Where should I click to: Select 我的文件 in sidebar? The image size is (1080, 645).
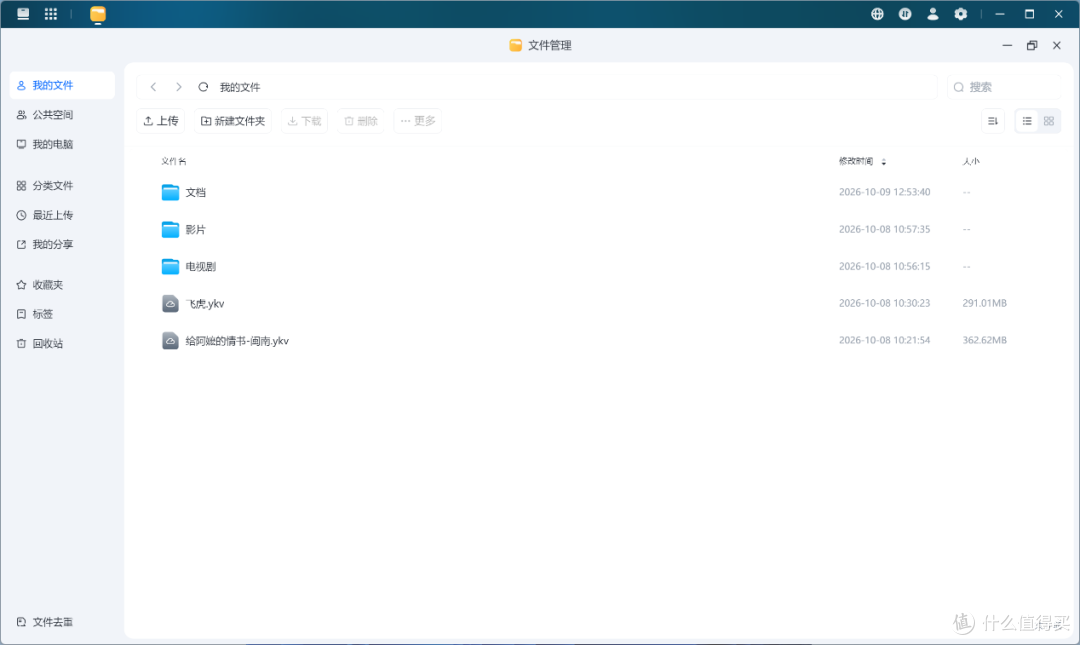[x=63, y=85]
